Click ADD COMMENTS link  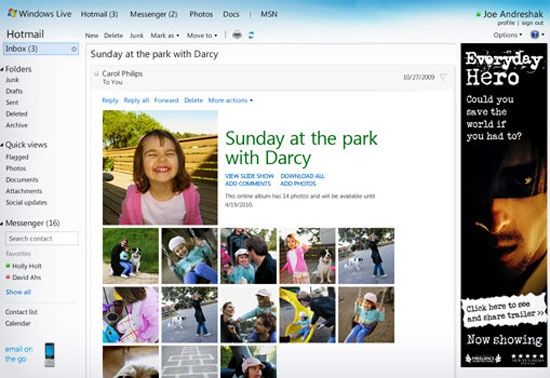pyautogui.click(x=248, y=184)
